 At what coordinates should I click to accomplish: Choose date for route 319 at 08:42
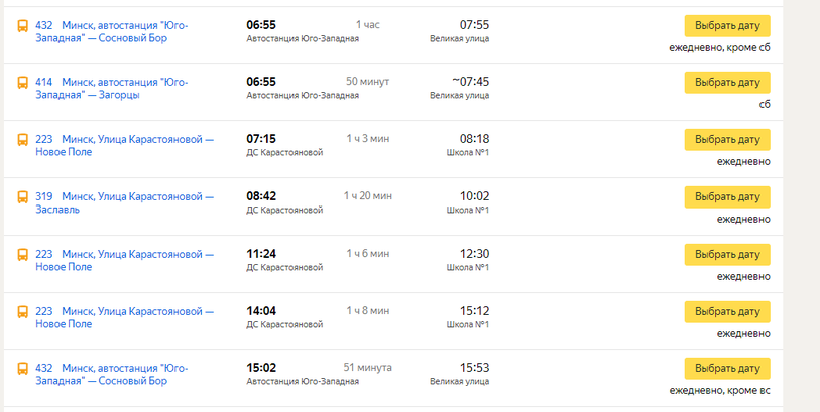(x=727, y=197)
